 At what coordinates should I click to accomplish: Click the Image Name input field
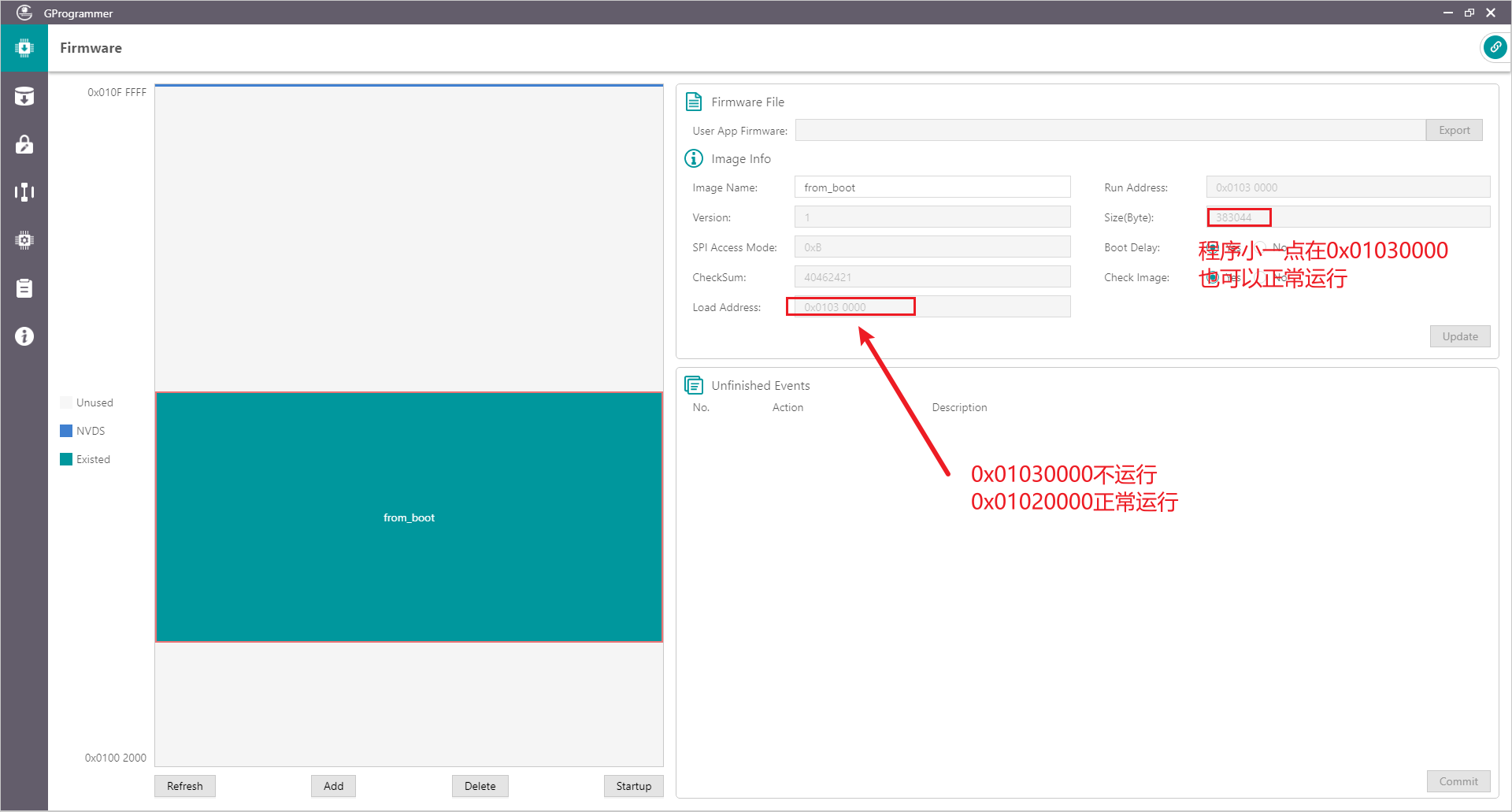click(932, 187)
